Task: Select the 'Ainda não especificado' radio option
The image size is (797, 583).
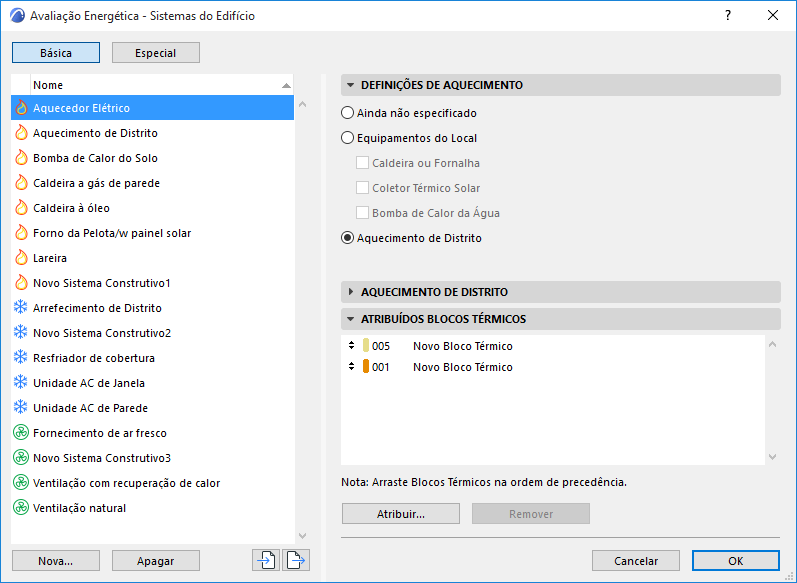Action: pyautogui.click(x=348, y=113)
